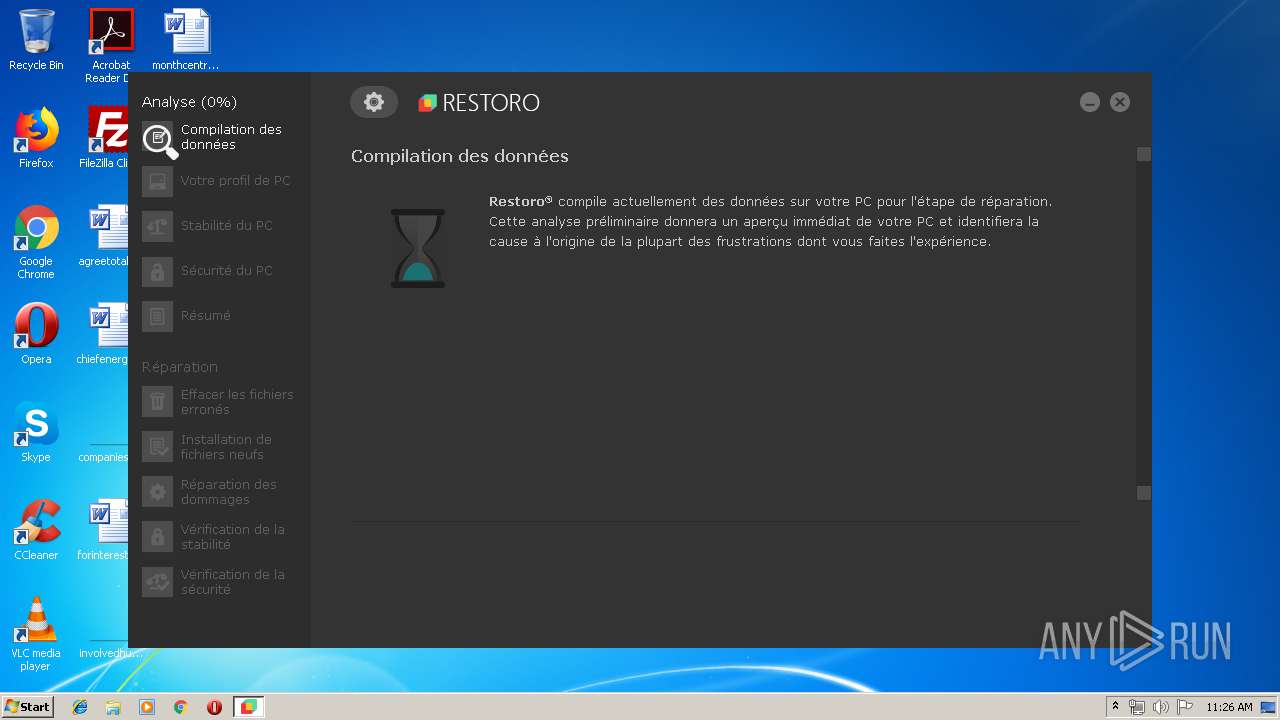Open VLC media player desktop shortcut
1280x720 pixels.
(x=36, y=634)
